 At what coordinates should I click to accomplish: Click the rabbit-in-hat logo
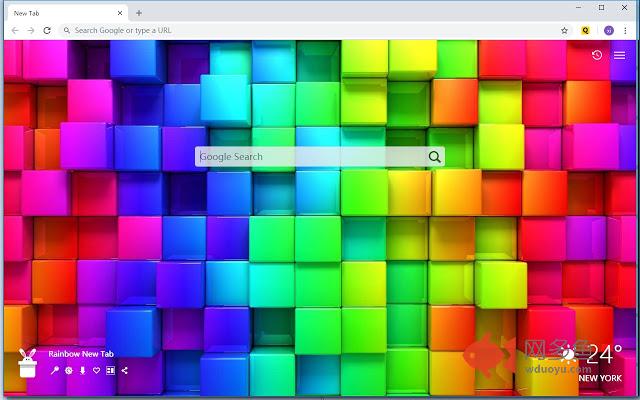tap(28, 363)
